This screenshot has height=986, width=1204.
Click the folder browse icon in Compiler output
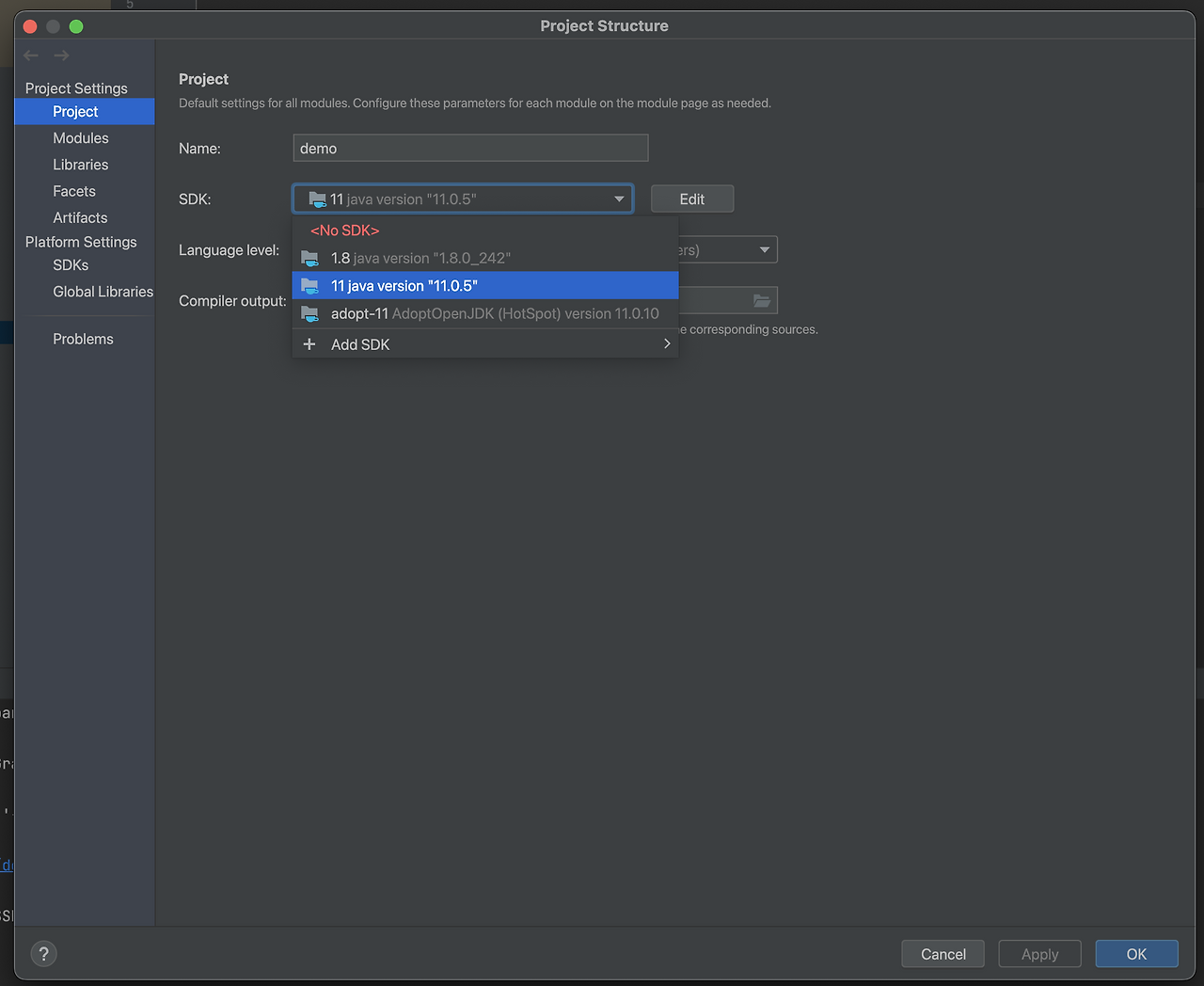point(761,300)
